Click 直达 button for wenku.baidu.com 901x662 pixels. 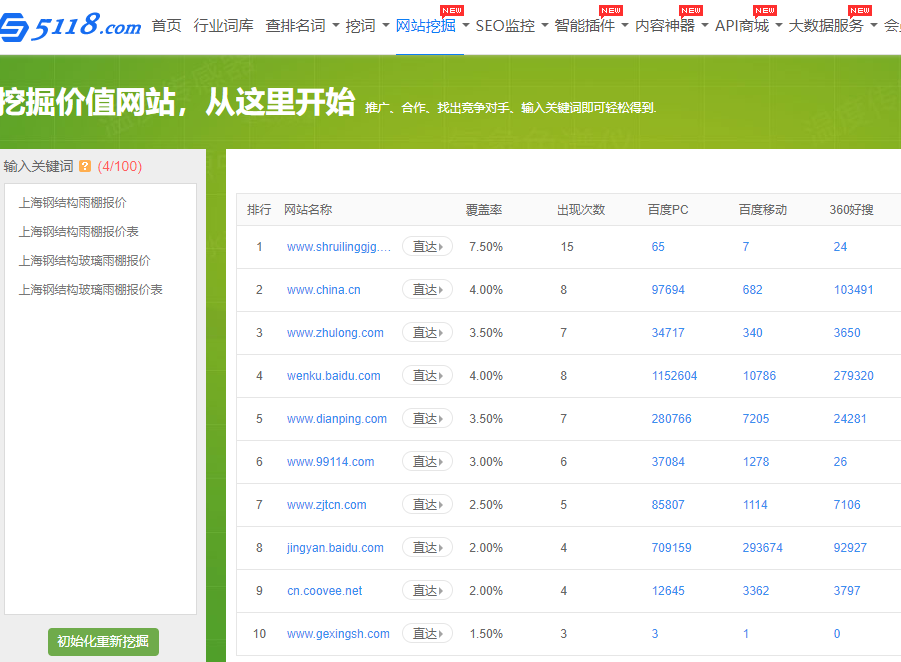coord(428,376)
